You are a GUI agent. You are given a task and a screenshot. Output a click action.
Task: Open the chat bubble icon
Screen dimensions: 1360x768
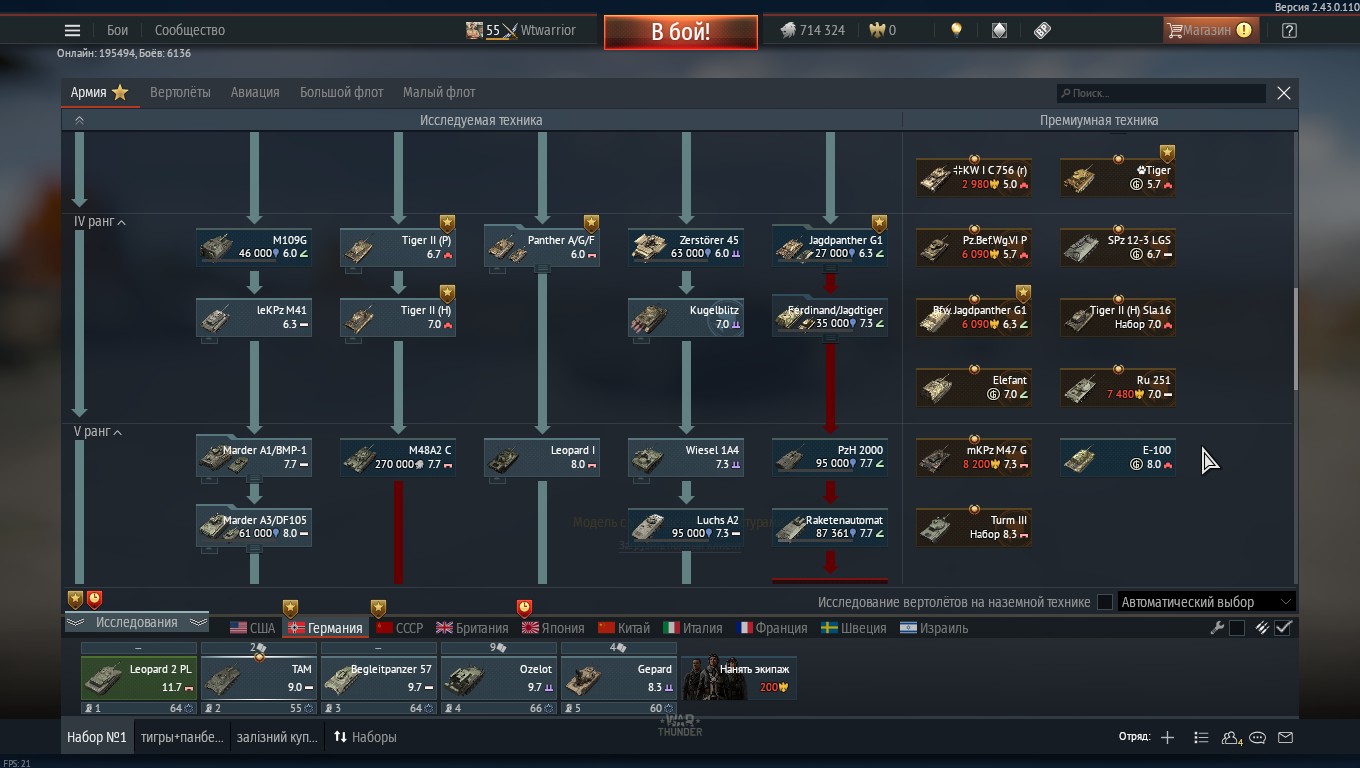click(1258, 738)
